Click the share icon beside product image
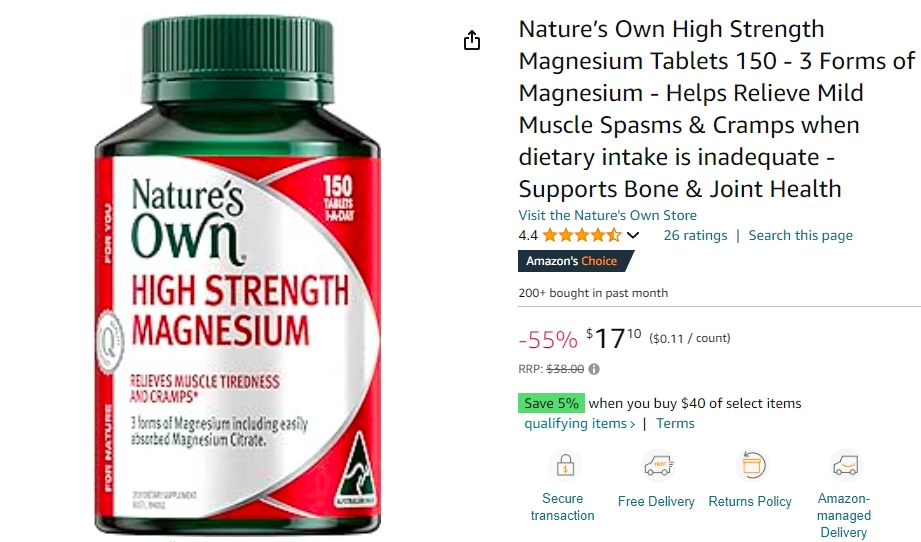921x542 pixels. (472, 41)
